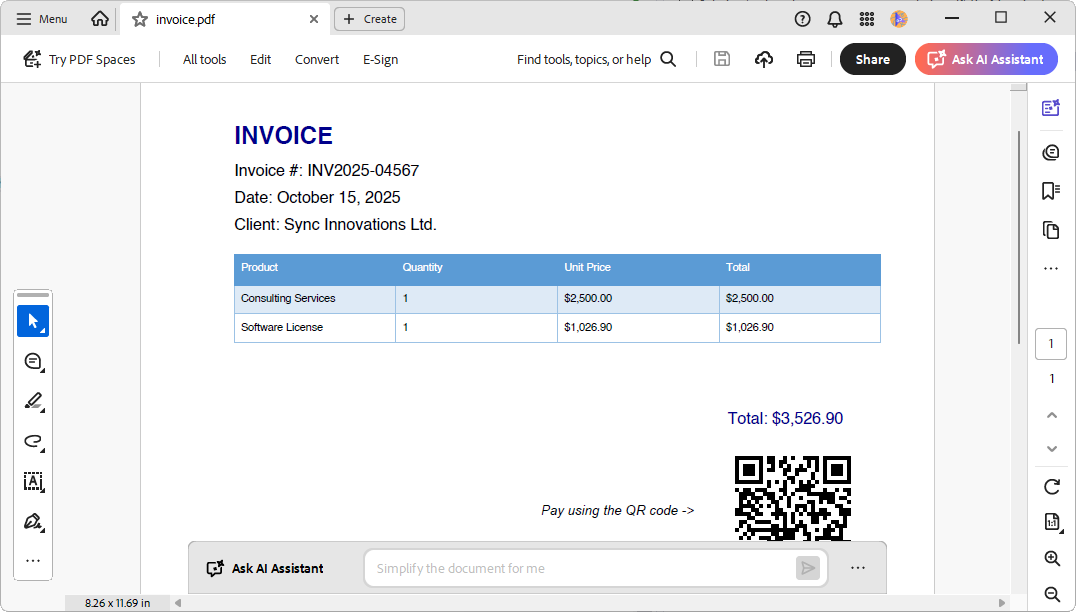Zoom in with the magnifier plus icon
The height and width of the screenshot is (612, 1076).
tap(1051, 559)
